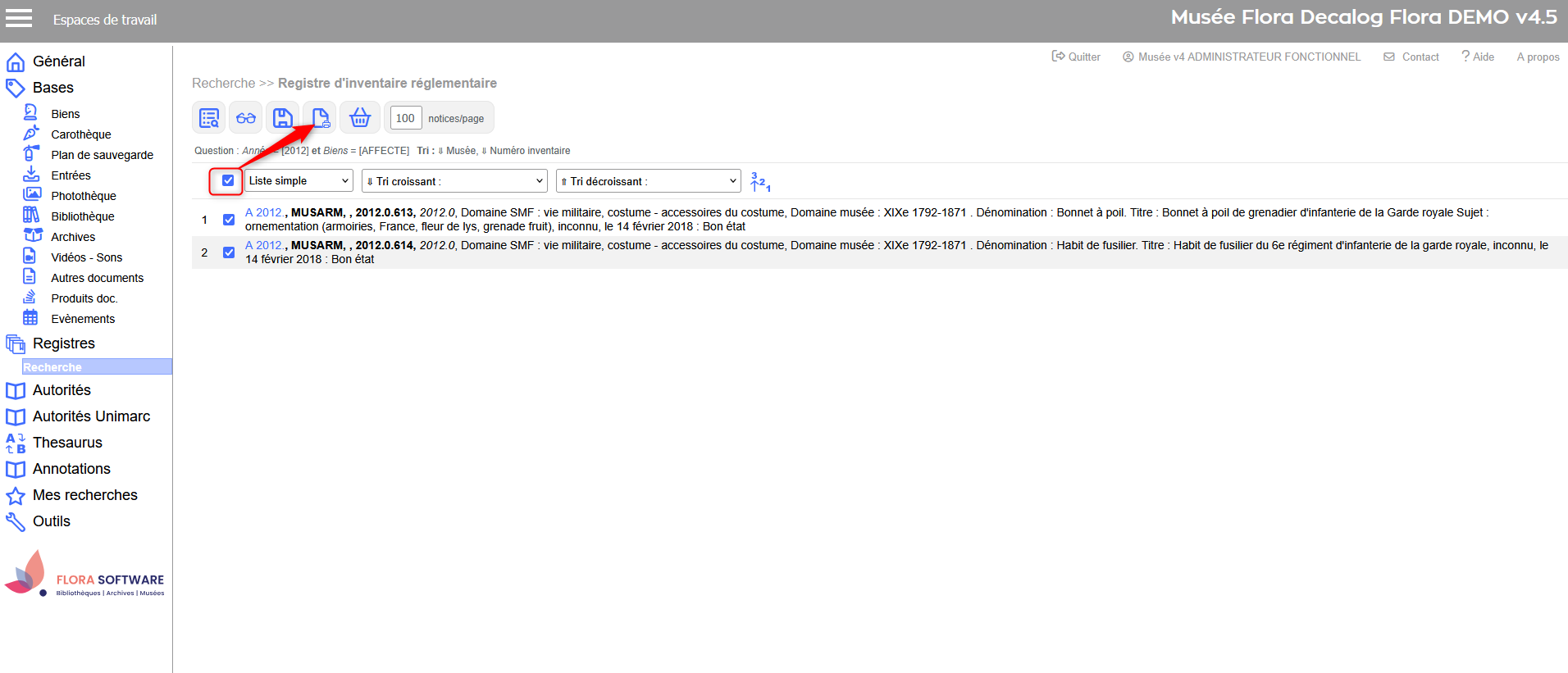The height and width of the screenshot is (673, 1568).
Task: Open the hamburger menu
Action: point(19,19)
